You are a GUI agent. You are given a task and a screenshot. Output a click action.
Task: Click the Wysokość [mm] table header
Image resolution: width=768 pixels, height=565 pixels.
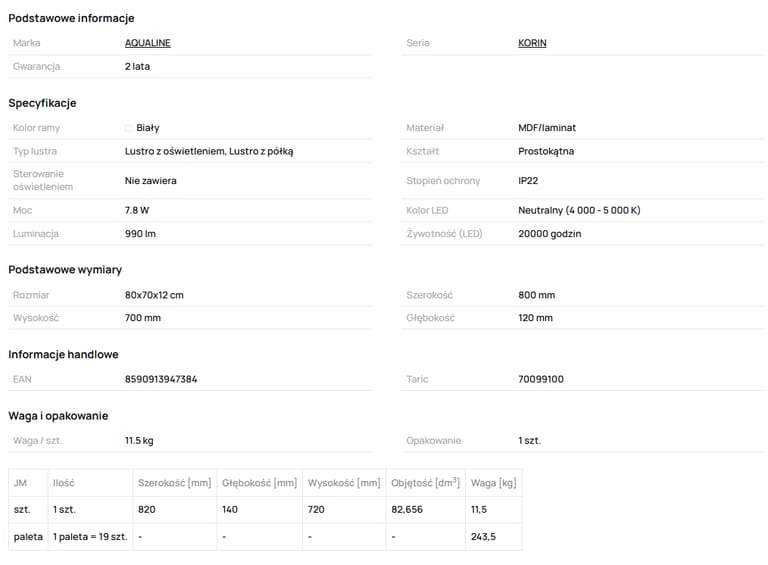pos(344,483)
